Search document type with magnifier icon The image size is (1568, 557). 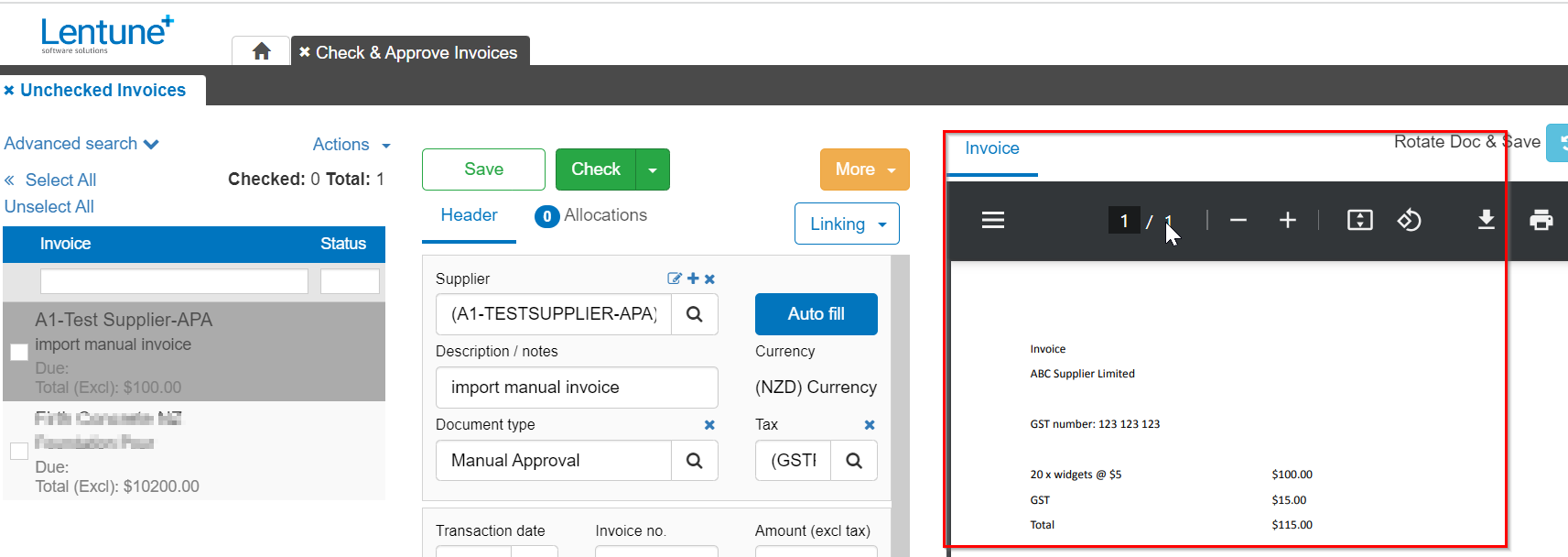point(695,461)
